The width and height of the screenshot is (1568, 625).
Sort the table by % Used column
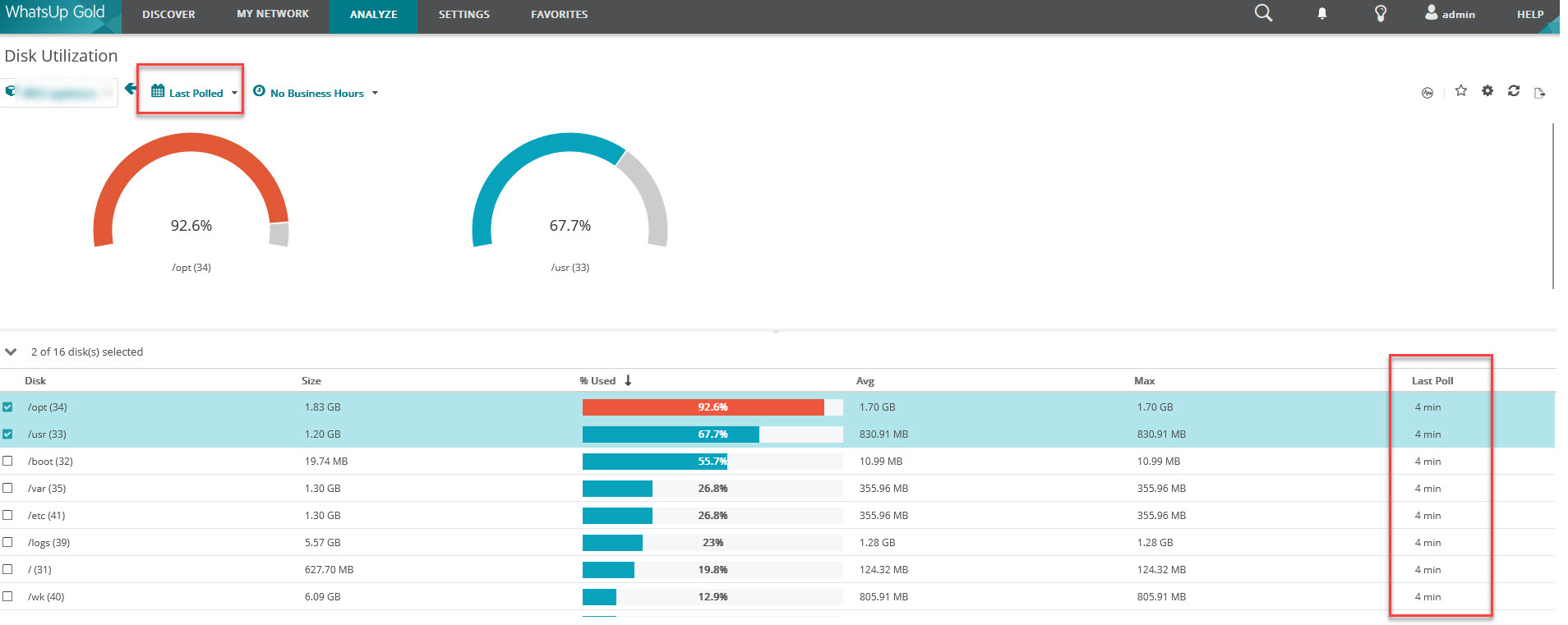(x=605, y=381)
